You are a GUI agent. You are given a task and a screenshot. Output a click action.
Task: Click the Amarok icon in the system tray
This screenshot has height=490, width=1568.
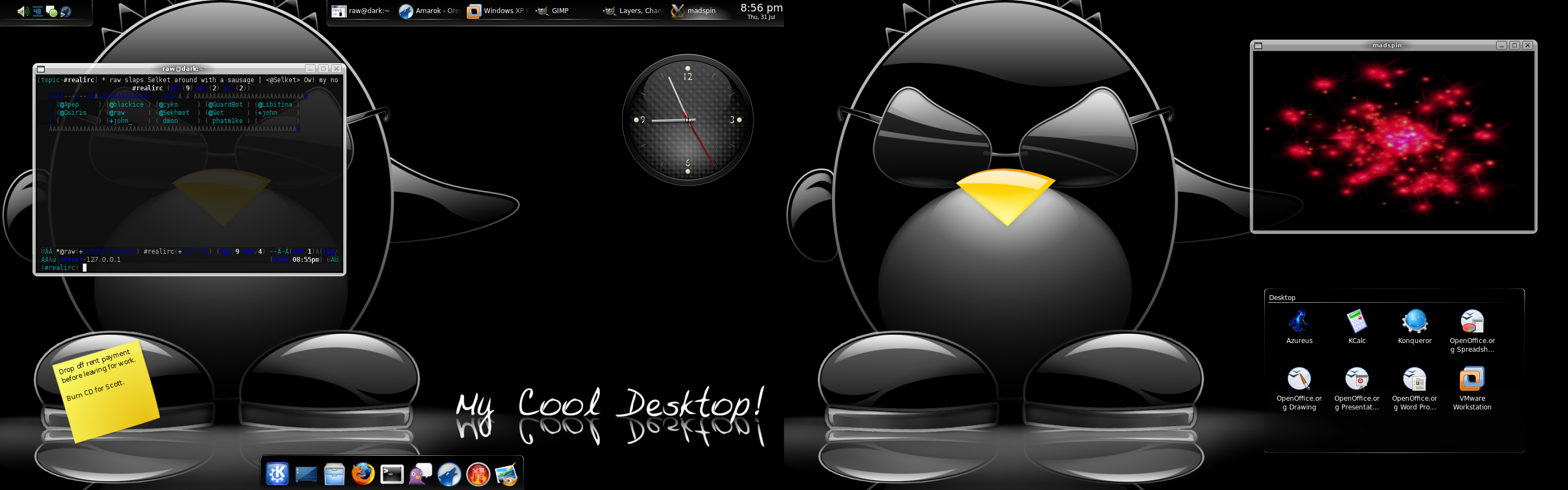(66, 11)
